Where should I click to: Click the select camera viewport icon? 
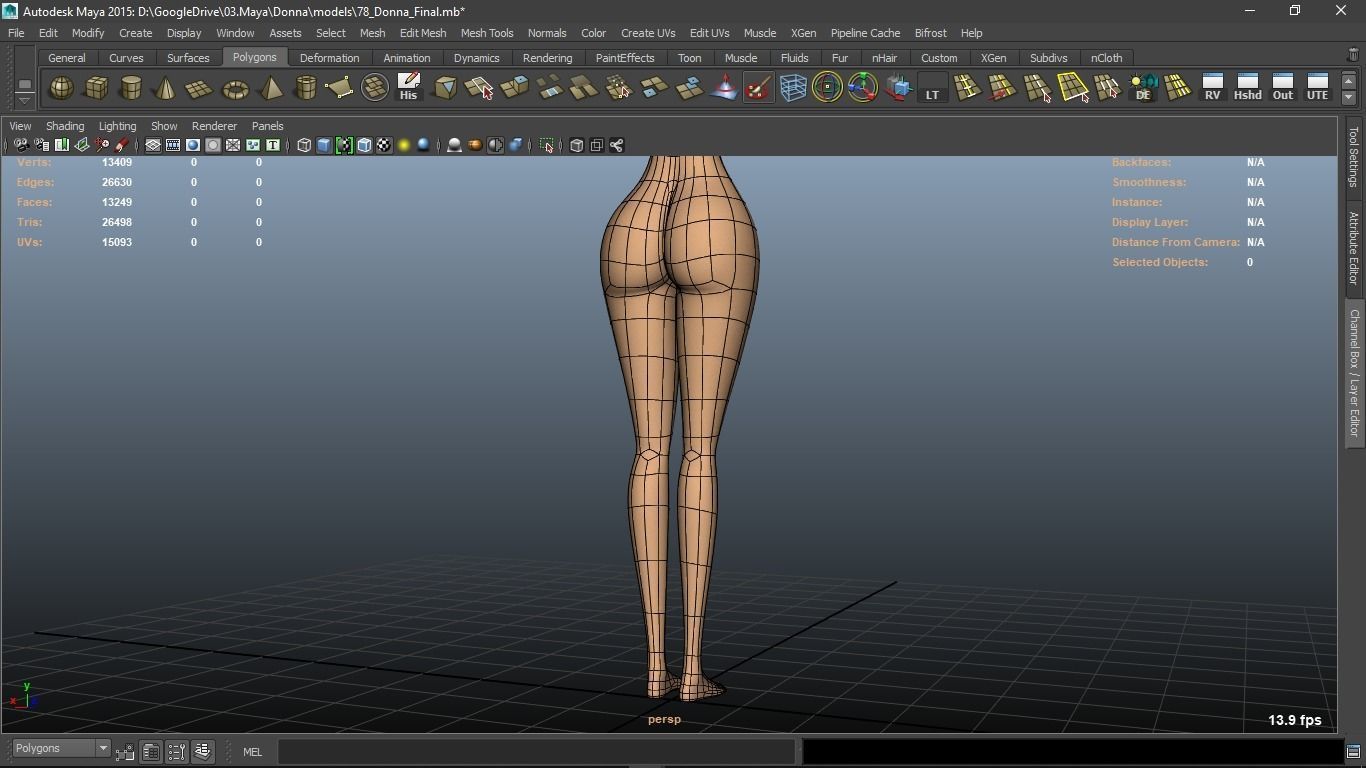(x=21, y=146)
